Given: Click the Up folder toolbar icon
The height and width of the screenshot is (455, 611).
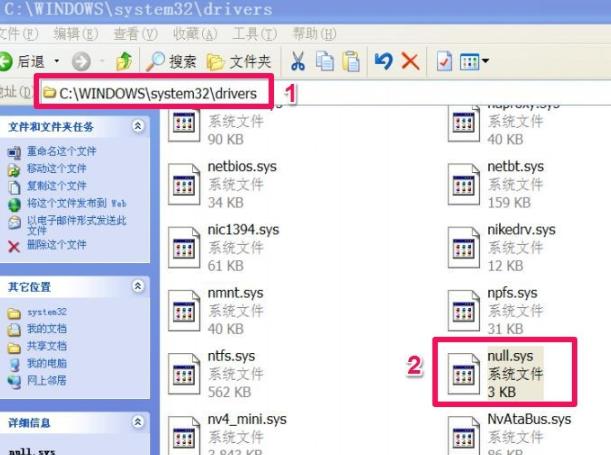Looking at the screenshot, I should (123, 62).
